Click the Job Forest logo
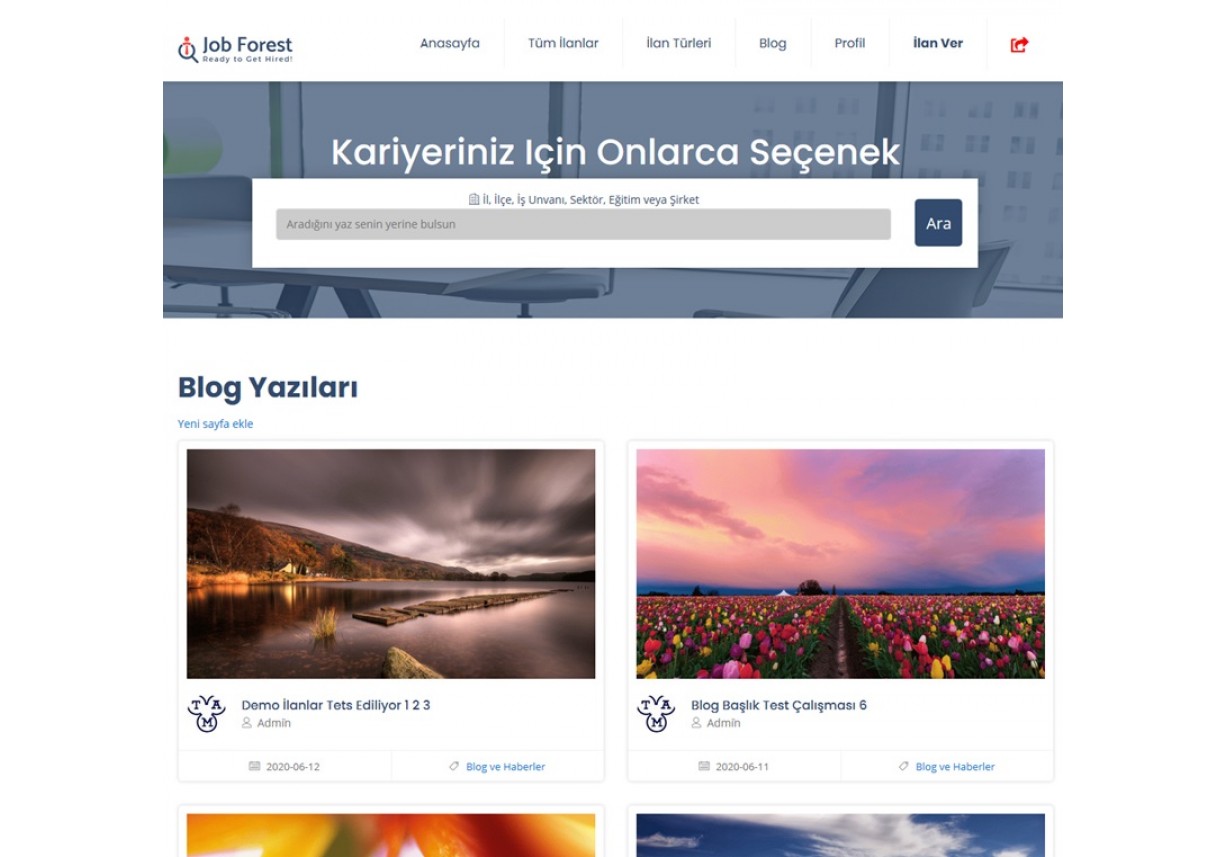Viewport: 1227px width, 857px height. (236, 47)
